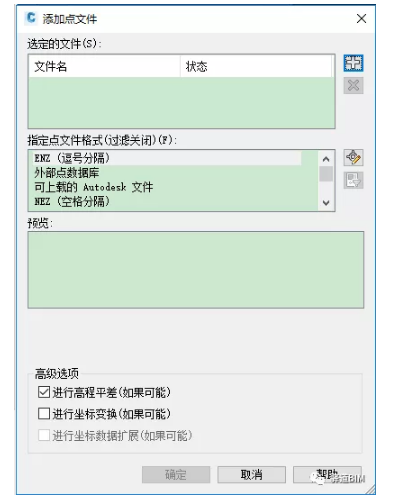This screenshot has width=398, height=502.
Task: Click the disabled 进行坐标数据扩展 checkbox
Action: (x=44, y=435)
